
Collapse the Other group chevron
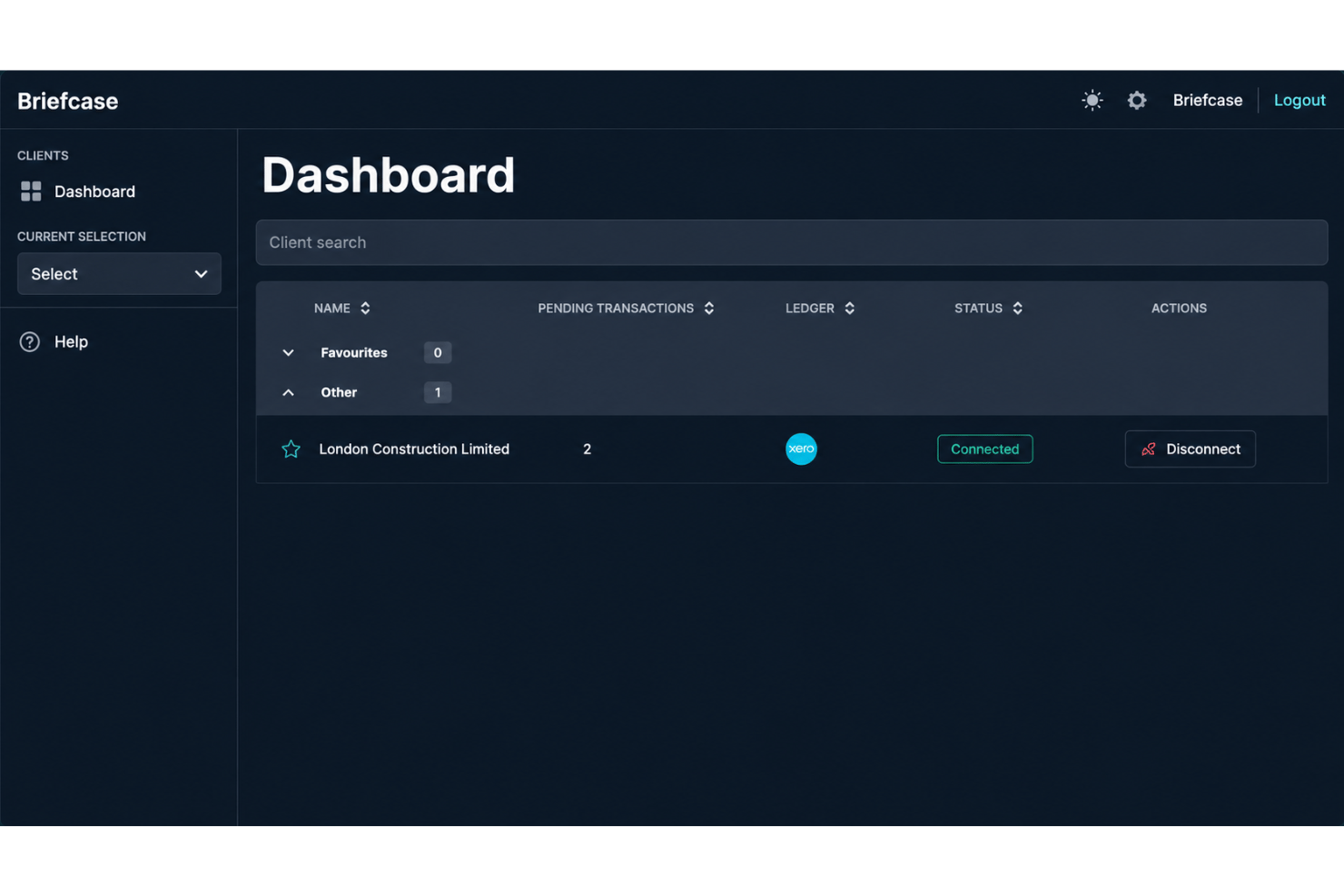coord(288,393)
